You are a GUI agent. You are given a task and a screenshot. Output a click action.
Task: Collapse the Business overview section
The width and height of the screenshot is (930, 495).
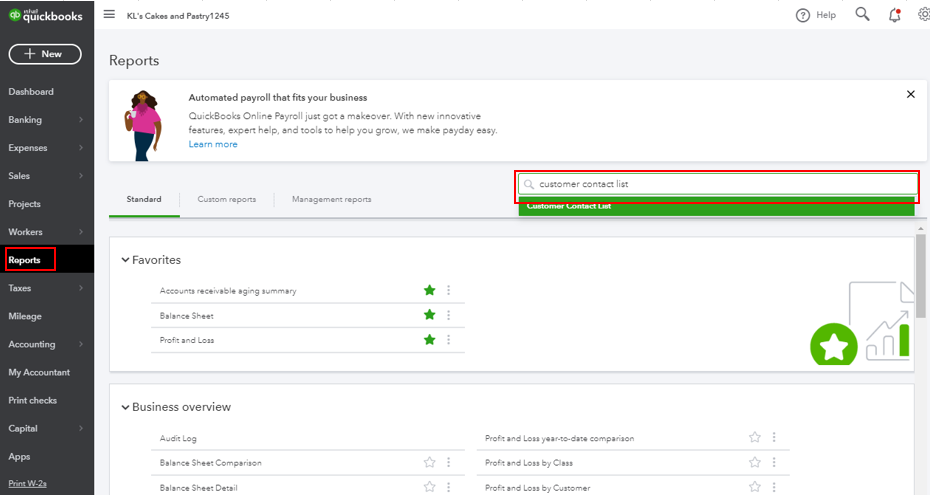coord(125,408)
